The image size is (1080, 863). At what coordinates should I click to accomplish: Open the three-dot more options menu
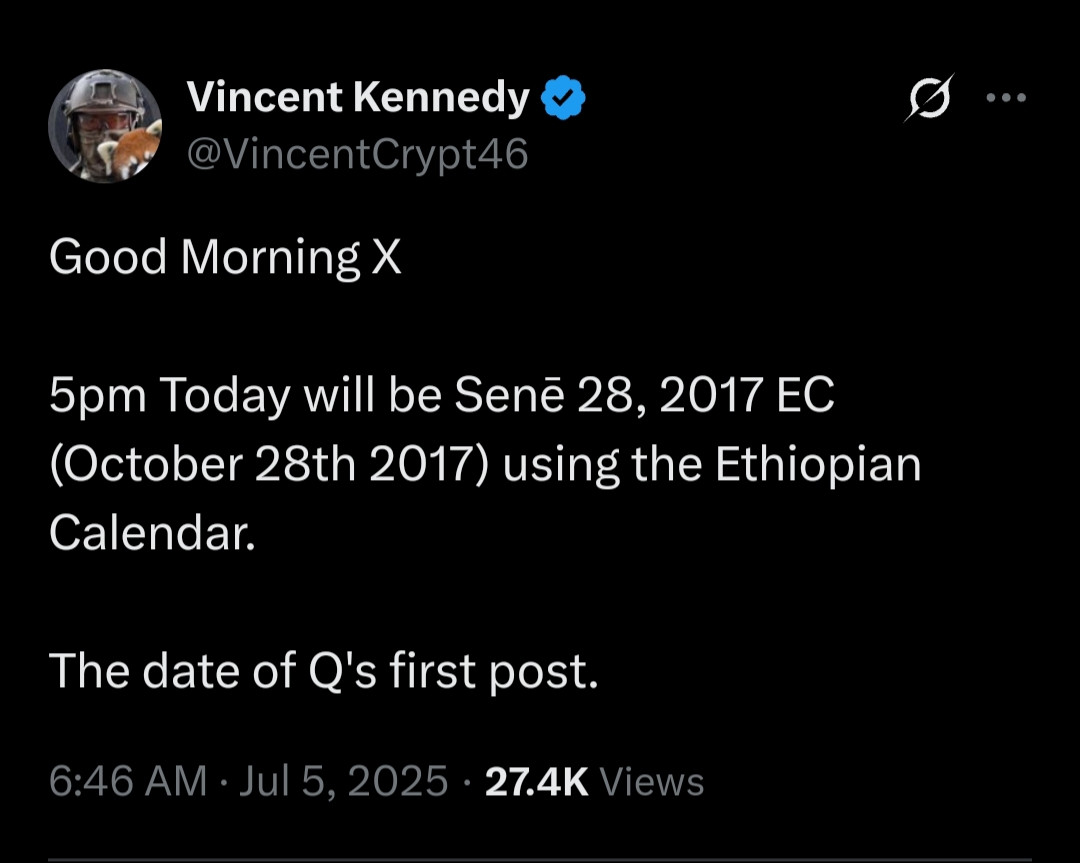[x=1006, y=98]
